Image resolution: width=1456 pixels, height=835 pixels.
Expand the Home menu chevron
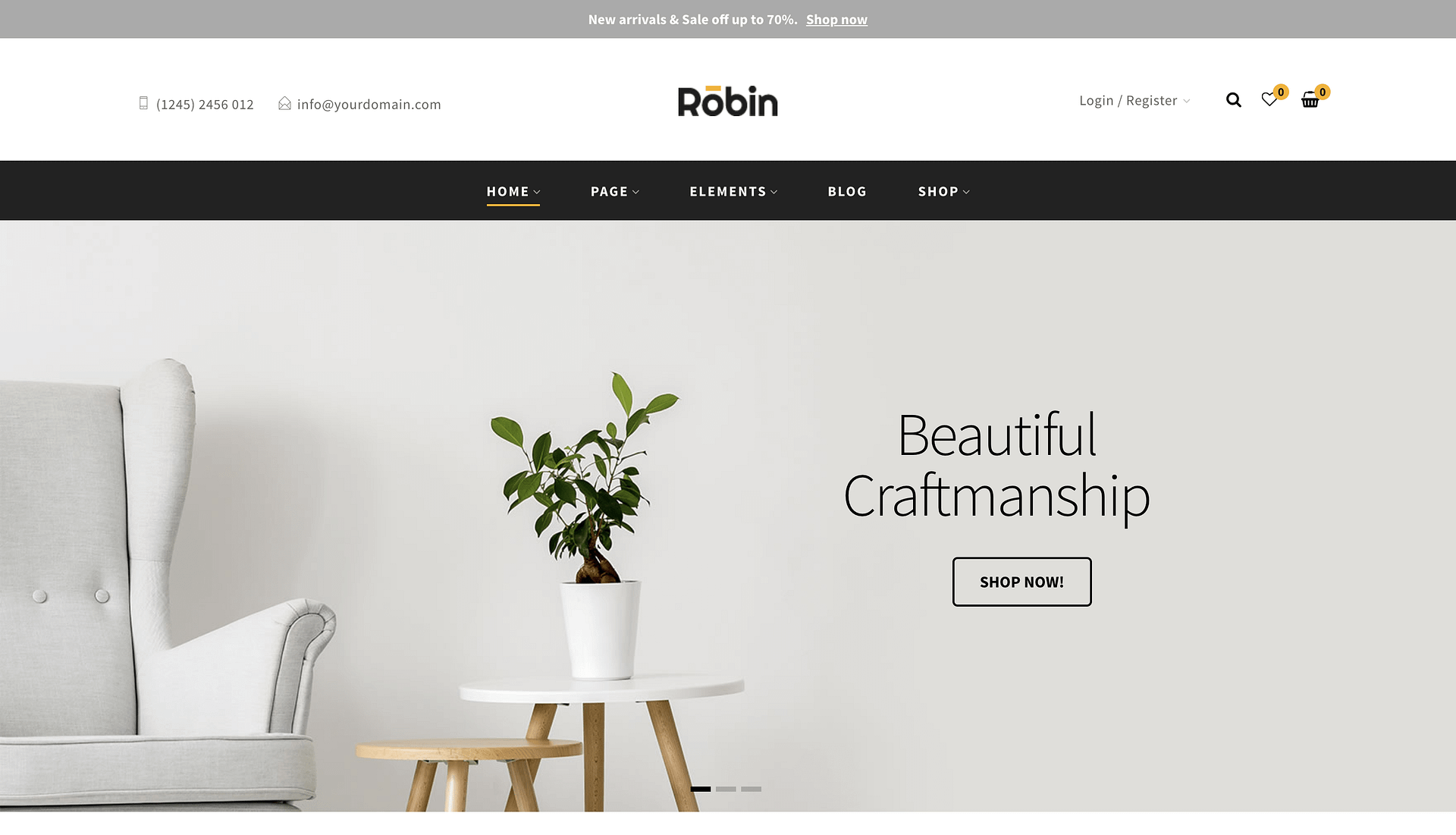pyautogui.click(x=537, y=192)
